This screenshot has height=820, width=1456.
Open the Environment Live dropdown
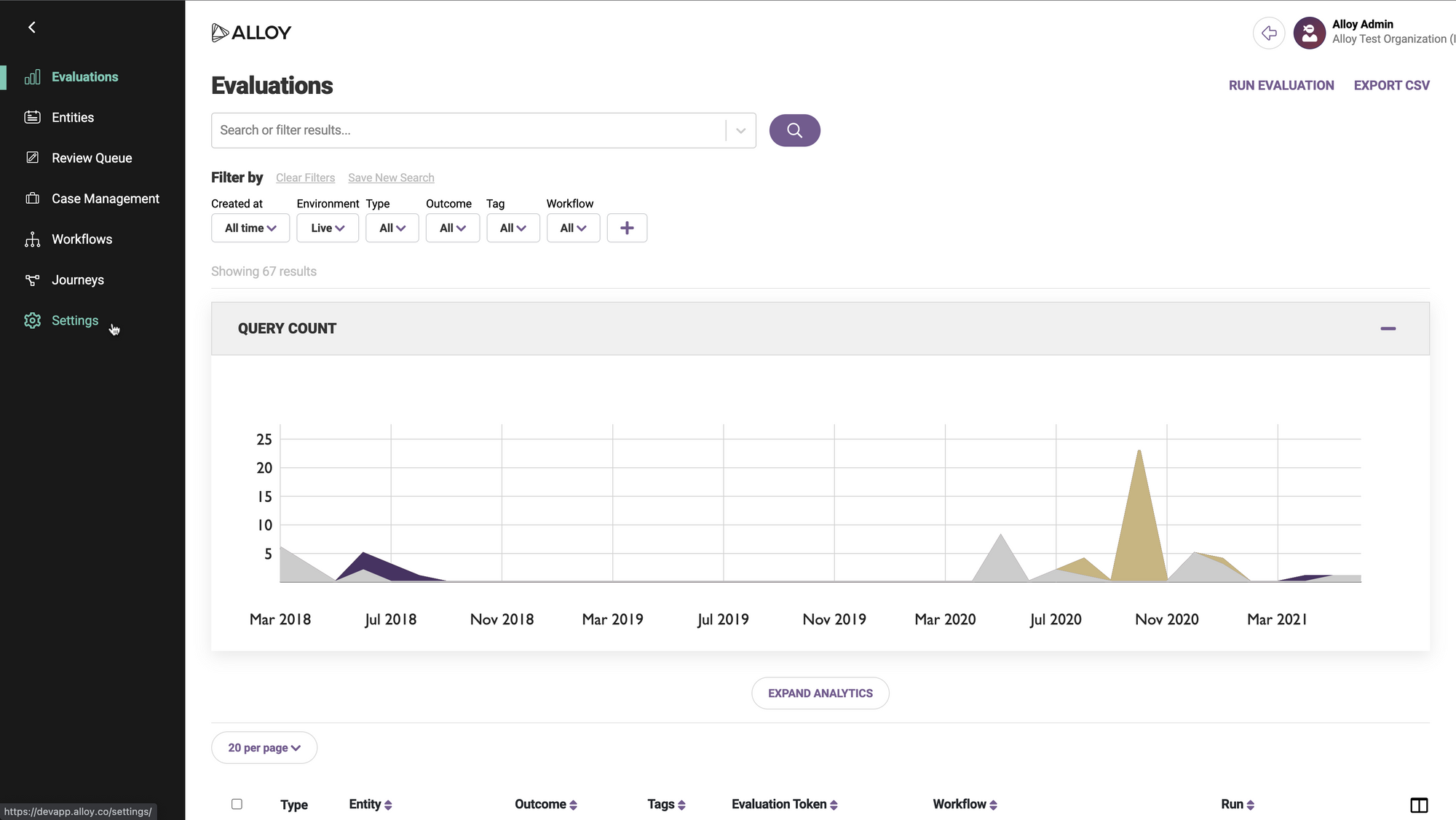coord(327,228)
